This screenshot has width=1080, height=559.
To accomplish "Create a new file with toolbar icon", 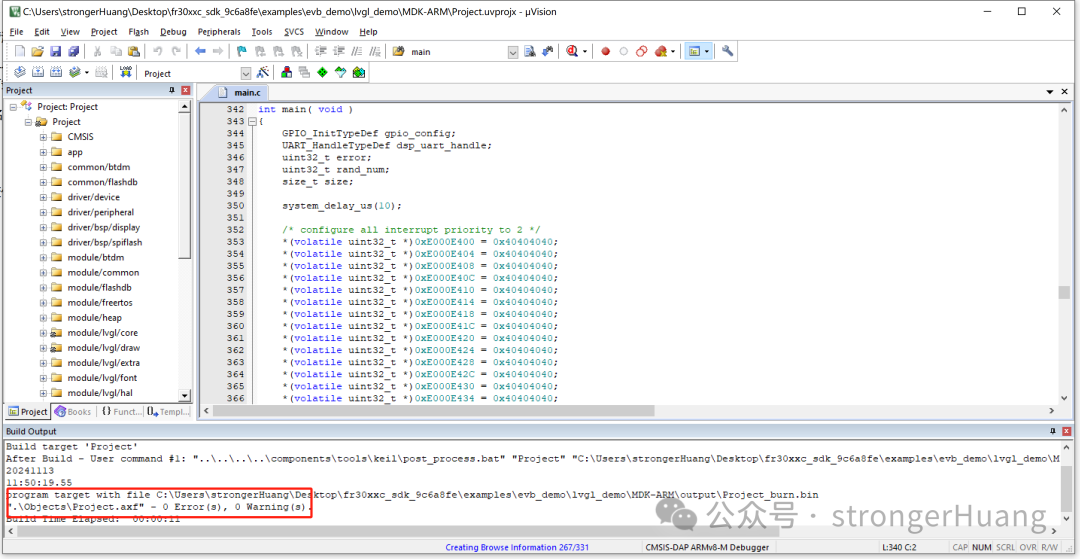I will [19, 52].
